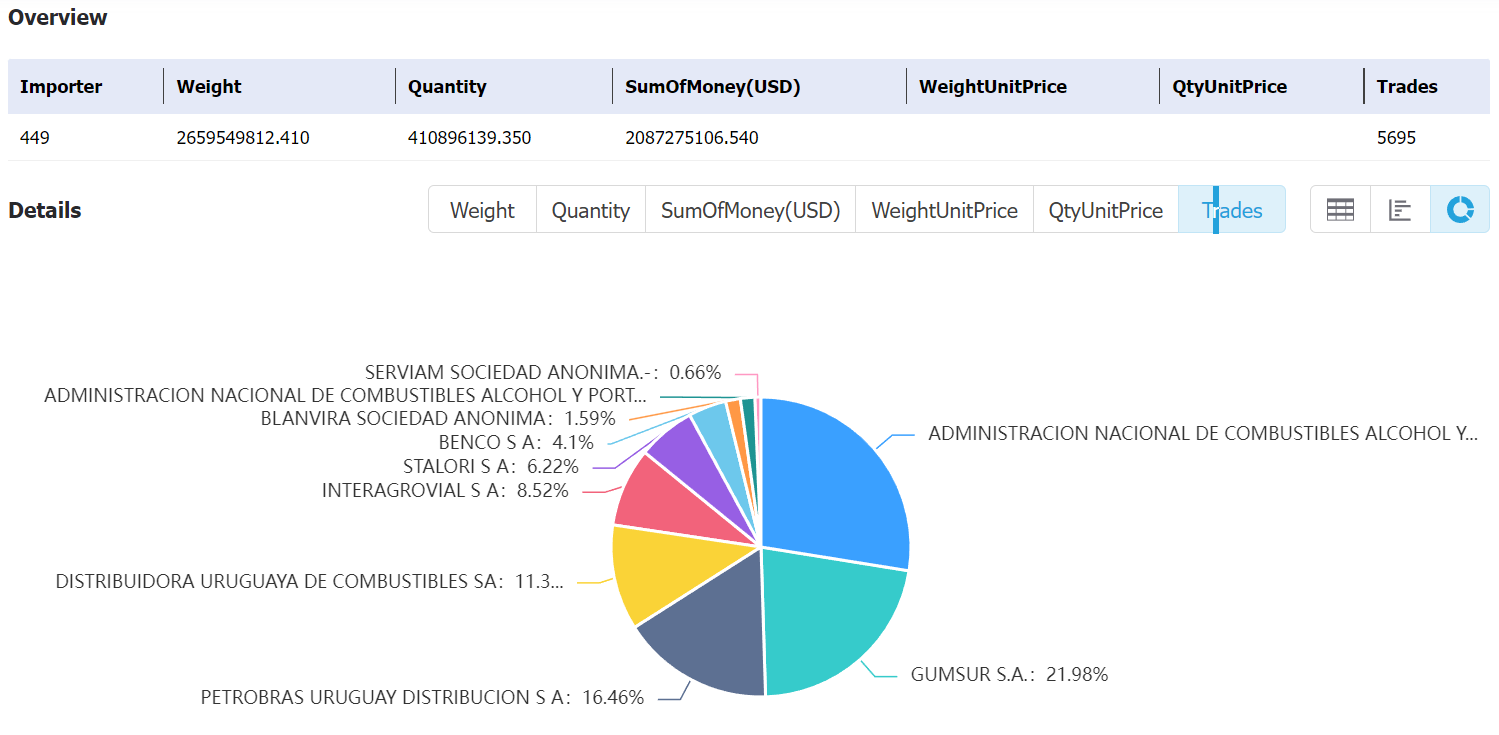Click the DISTRIBUIDORA URUGUAYA DE COMBUSTIBLES label
1499x735 pixels.
click(x=309, y=581)
